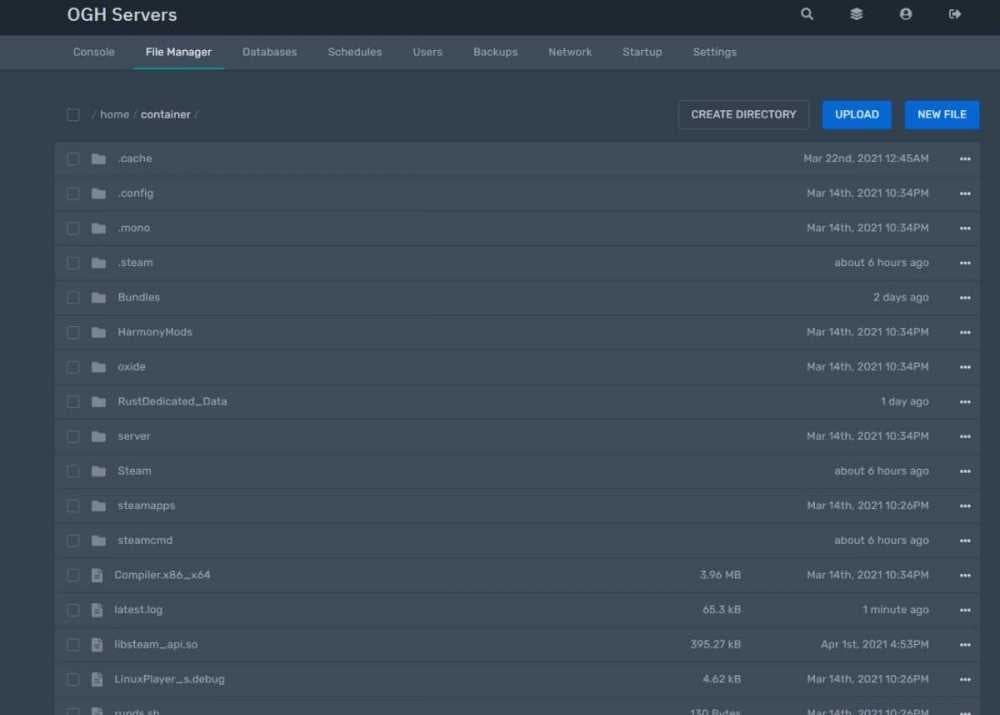Open the server folder row

pos(134,437)
